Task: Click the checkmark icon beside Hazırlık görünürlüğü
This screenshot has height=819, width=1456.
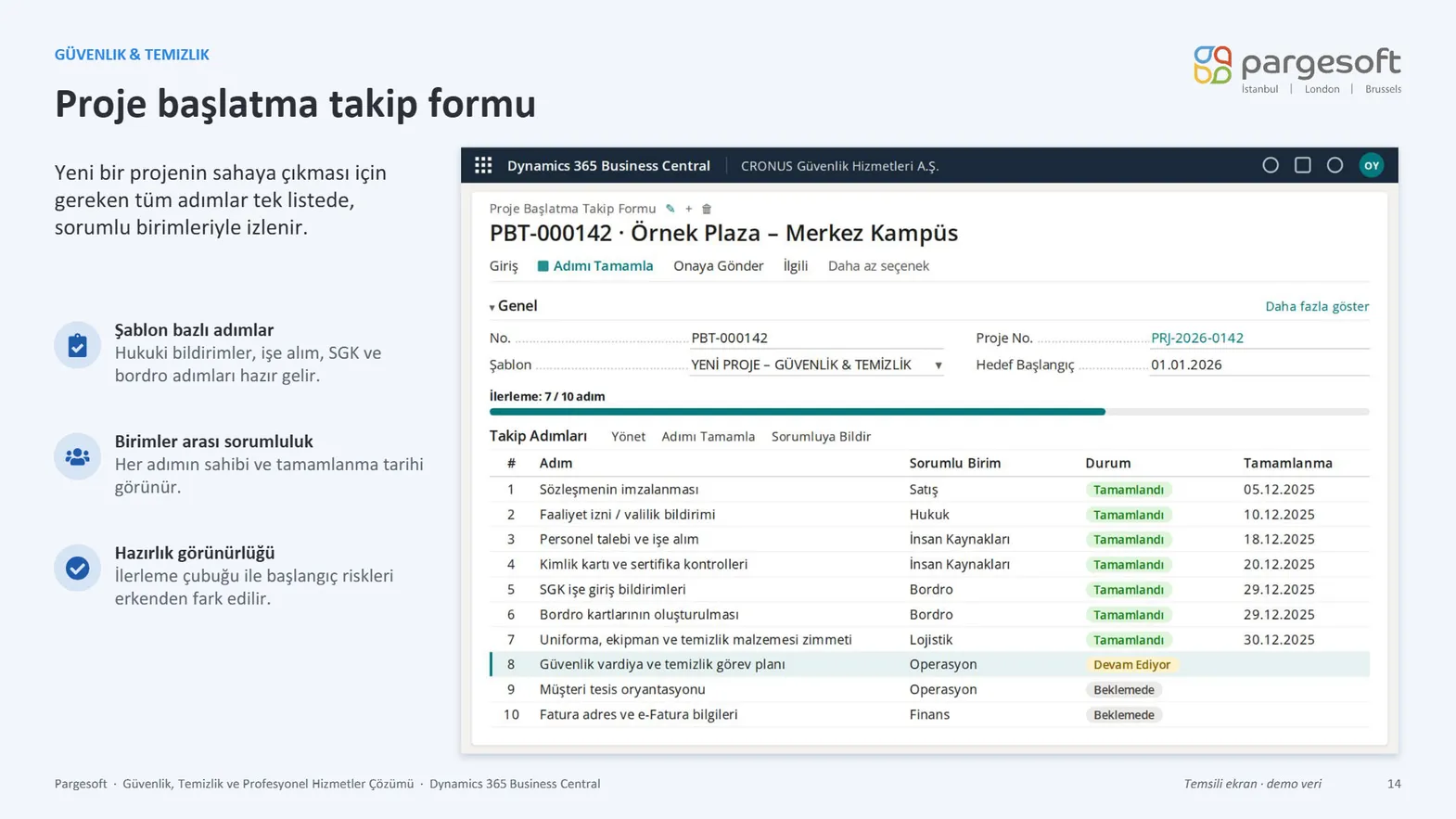Action: pyautogui.click(x=77, y=568)
